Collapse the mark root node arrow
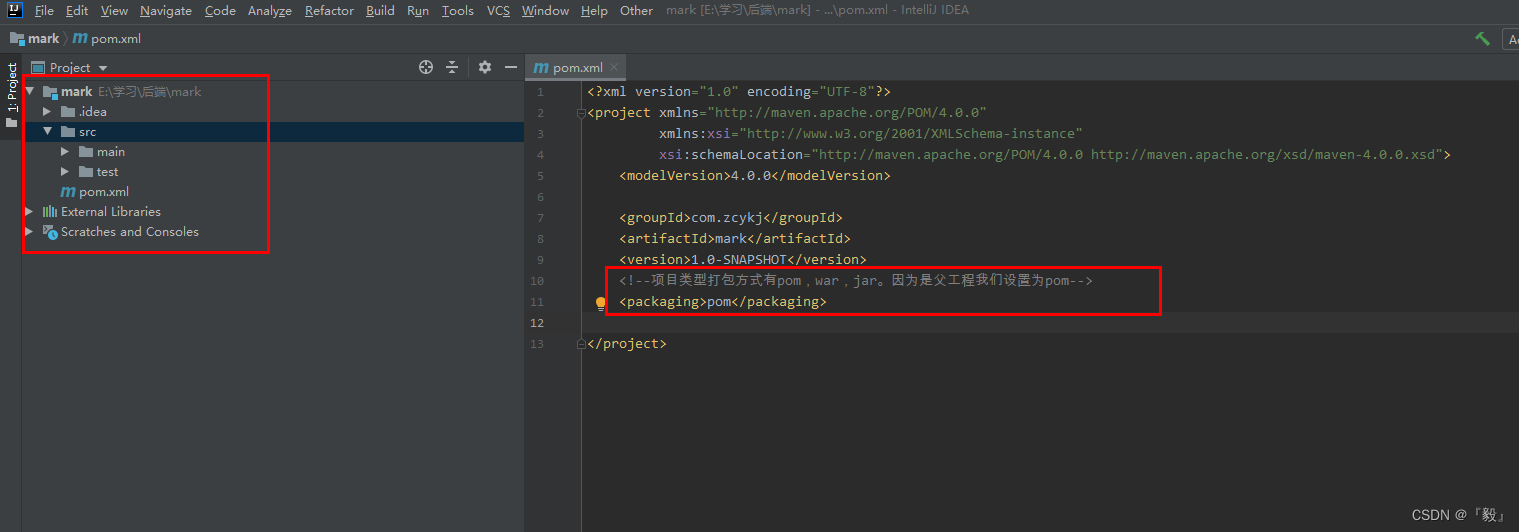The image size is (1519, 532). tap(30, 91)
